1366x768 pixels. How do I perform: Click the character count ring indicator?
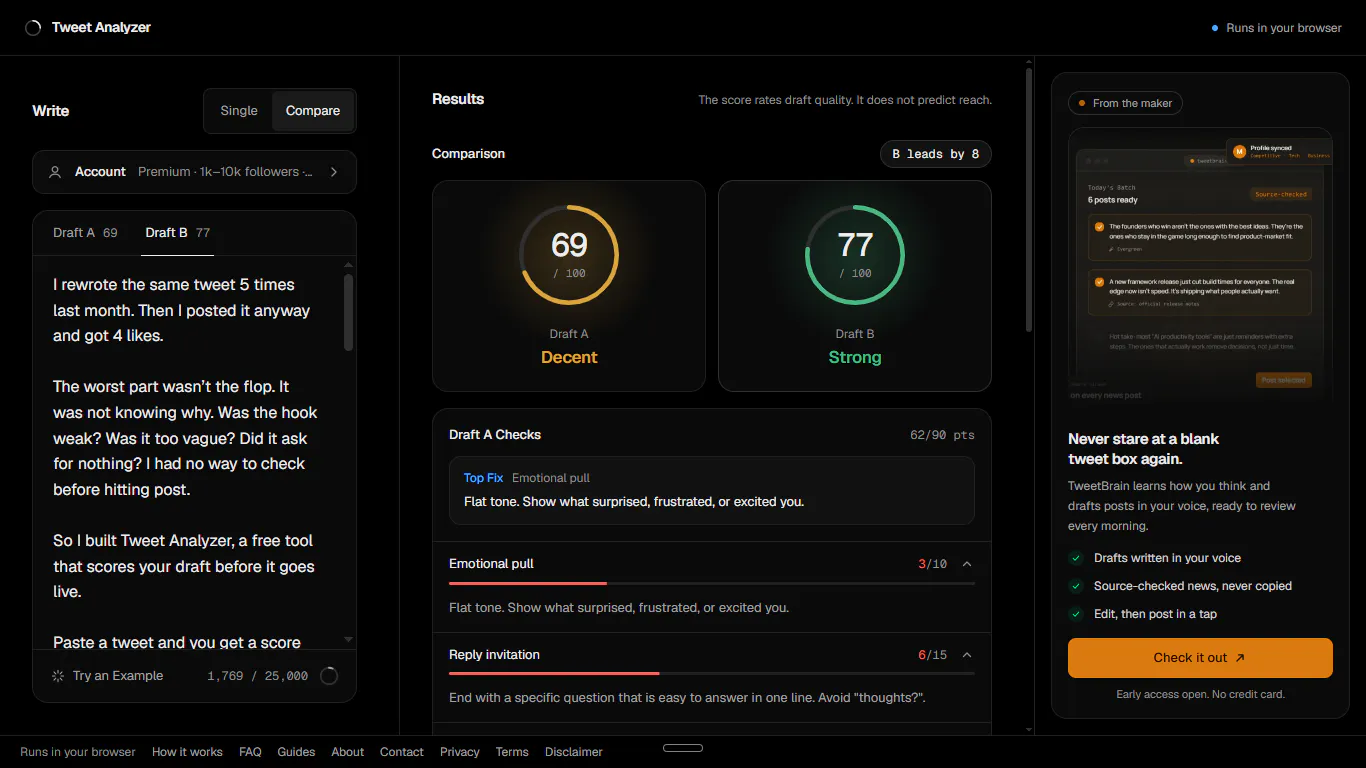(328, 676)
